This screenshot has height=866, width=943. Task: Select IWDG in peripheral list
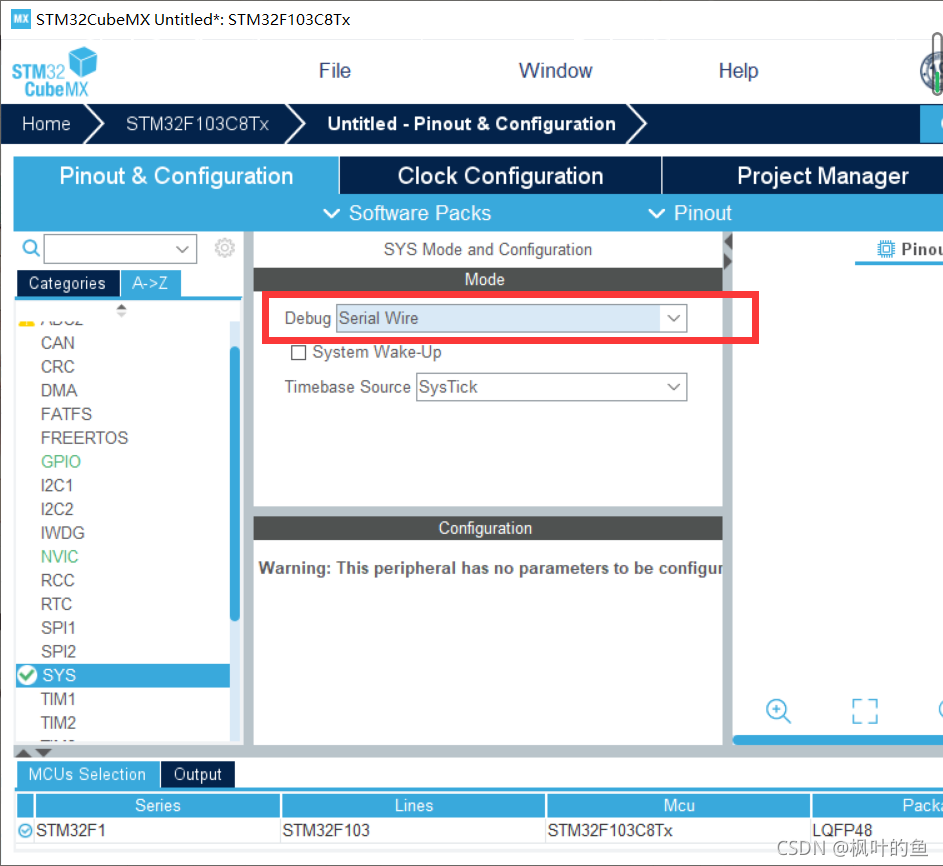pos(63,533)
